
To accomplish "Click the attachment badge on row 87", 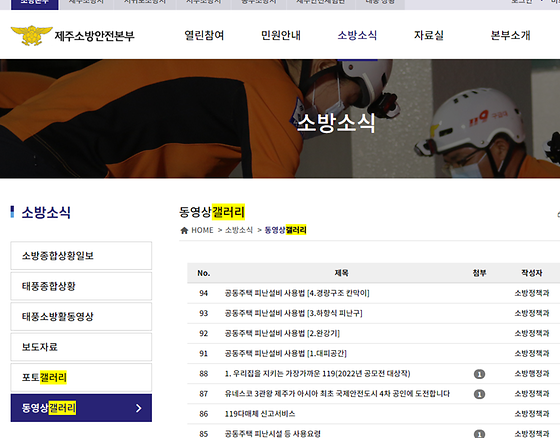I will [x=479, y=394].
